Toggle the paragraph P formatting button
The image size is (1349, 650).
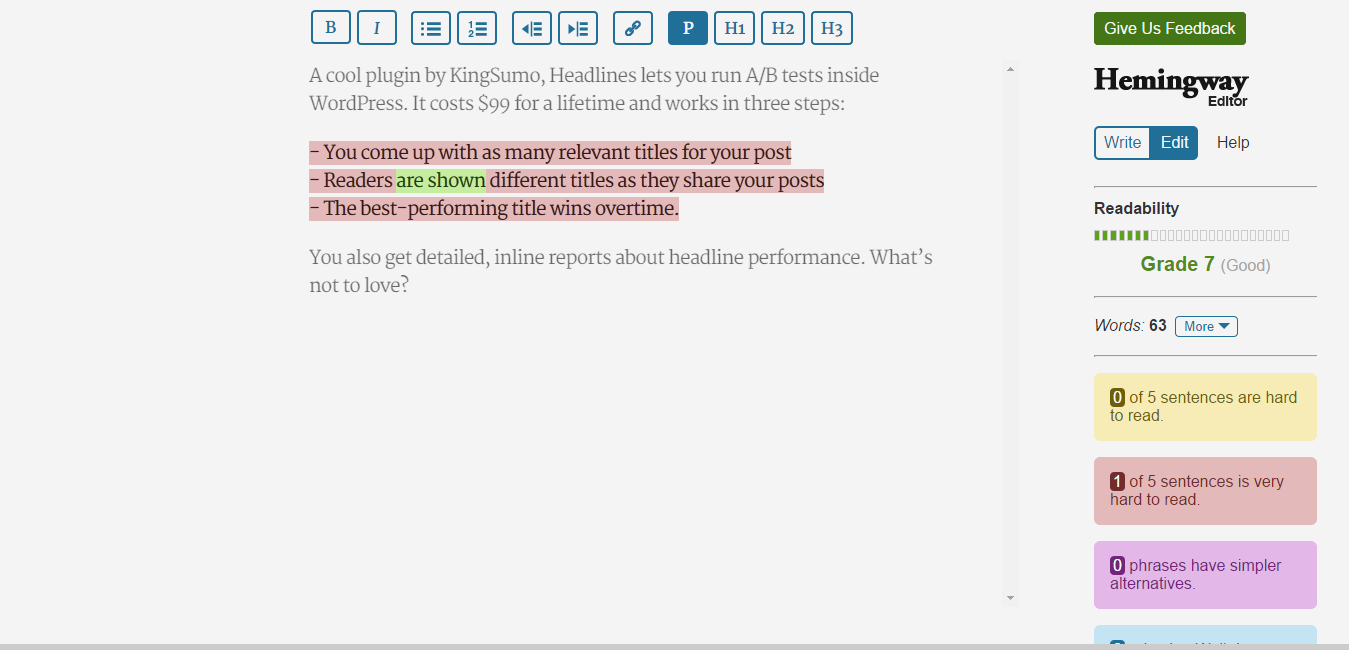[x=687, y=27]
